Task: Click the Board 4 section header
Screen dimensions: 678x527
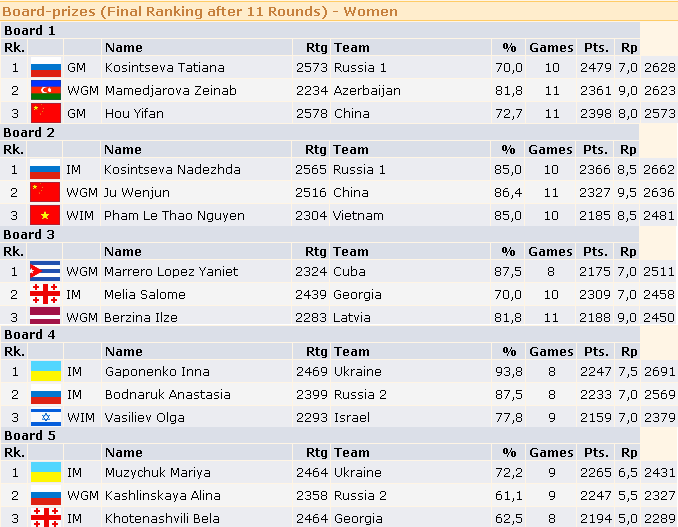Action: (x=30, y=334)
